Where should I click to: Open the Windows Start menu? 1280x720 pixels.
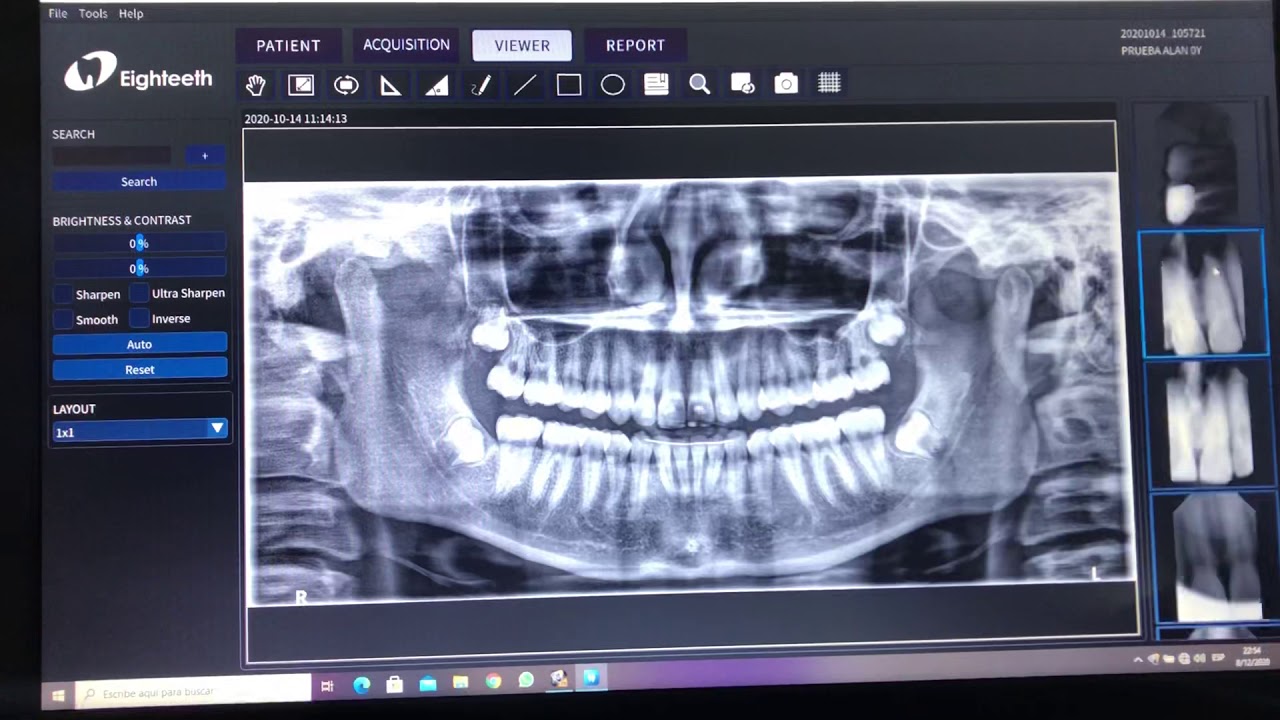pyautogui.click(x=58, y=694)
